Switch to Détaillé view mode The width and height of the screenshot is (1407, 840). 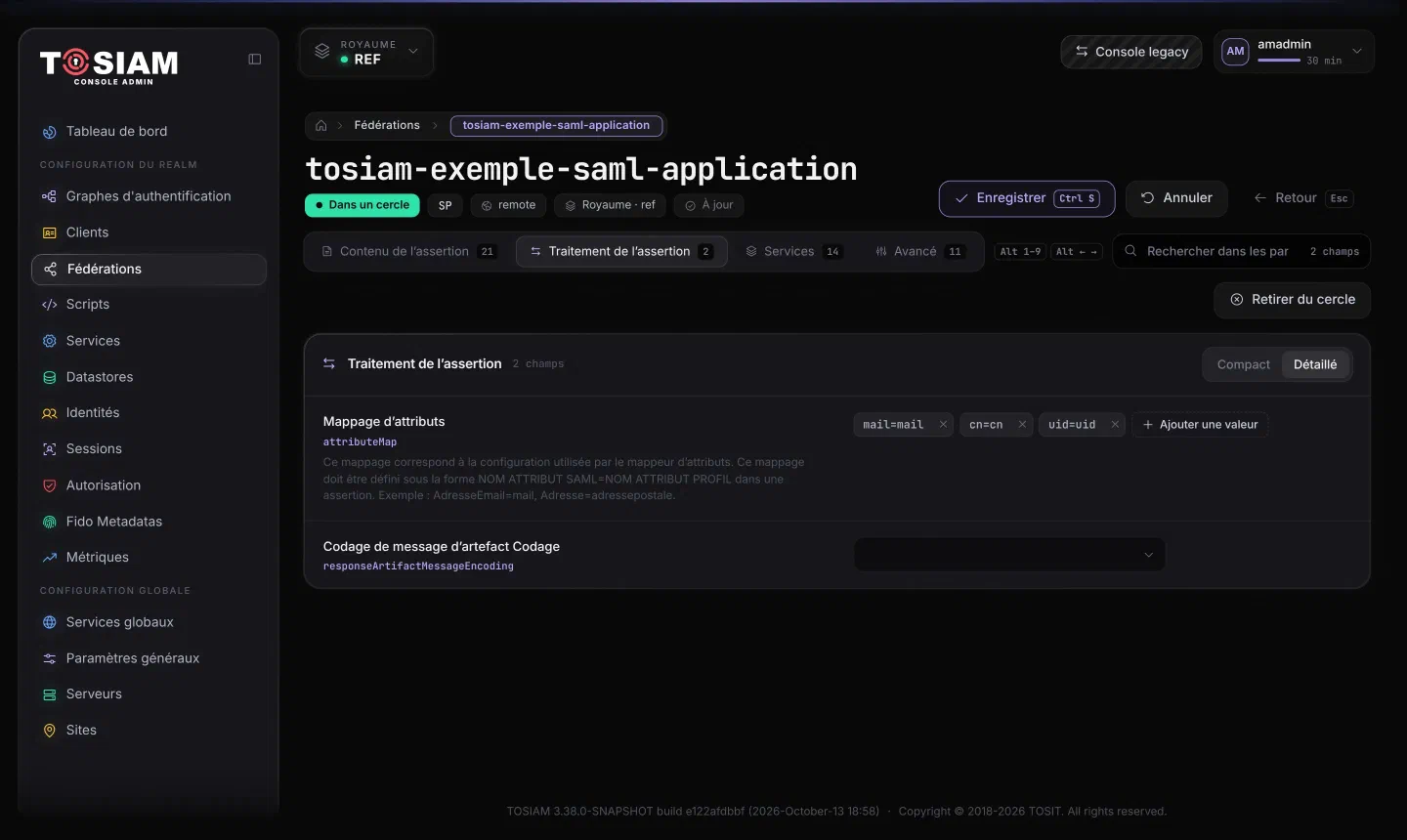click(1315, 364)
